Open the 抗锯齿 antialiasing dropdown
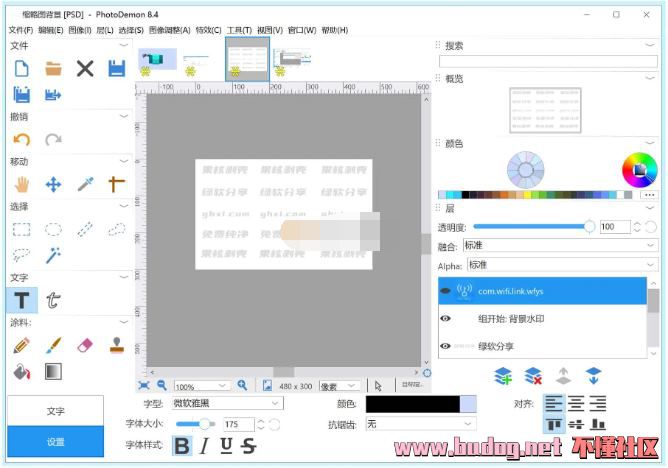Screen dimensions: 668x468 (x=420, y=424)
